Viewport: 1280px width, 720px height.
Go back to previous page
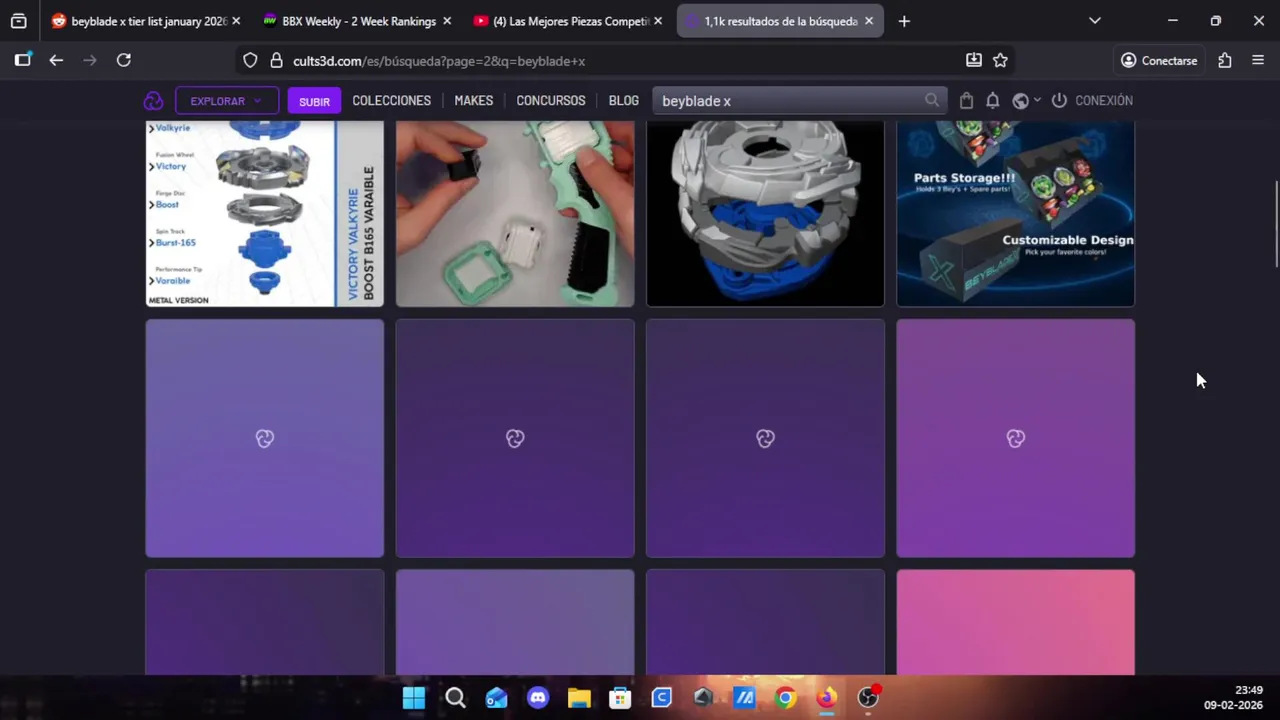click(56, 61)
